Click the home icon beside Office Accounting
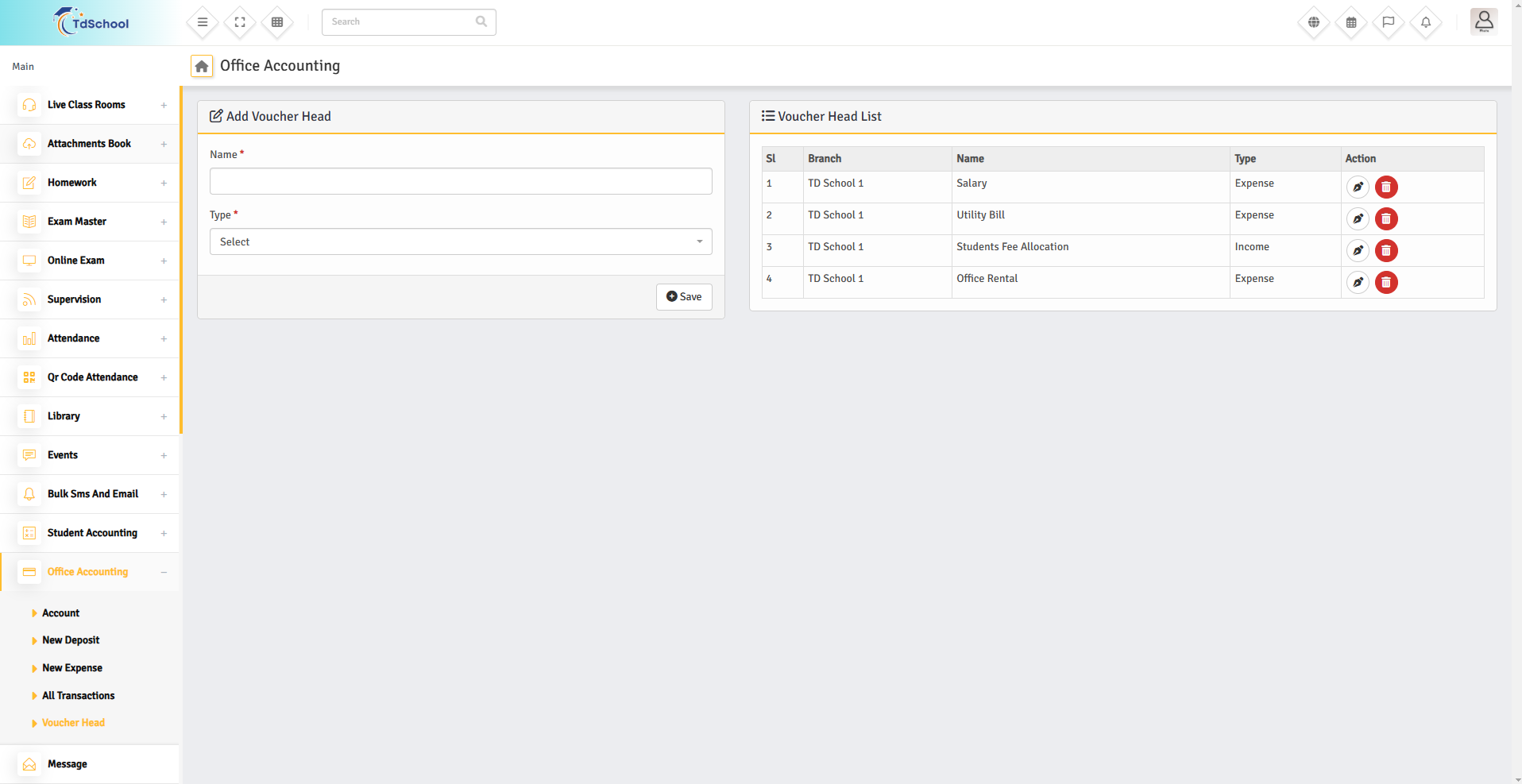This screenshot has width=1522, height=784. pos(202,67)
